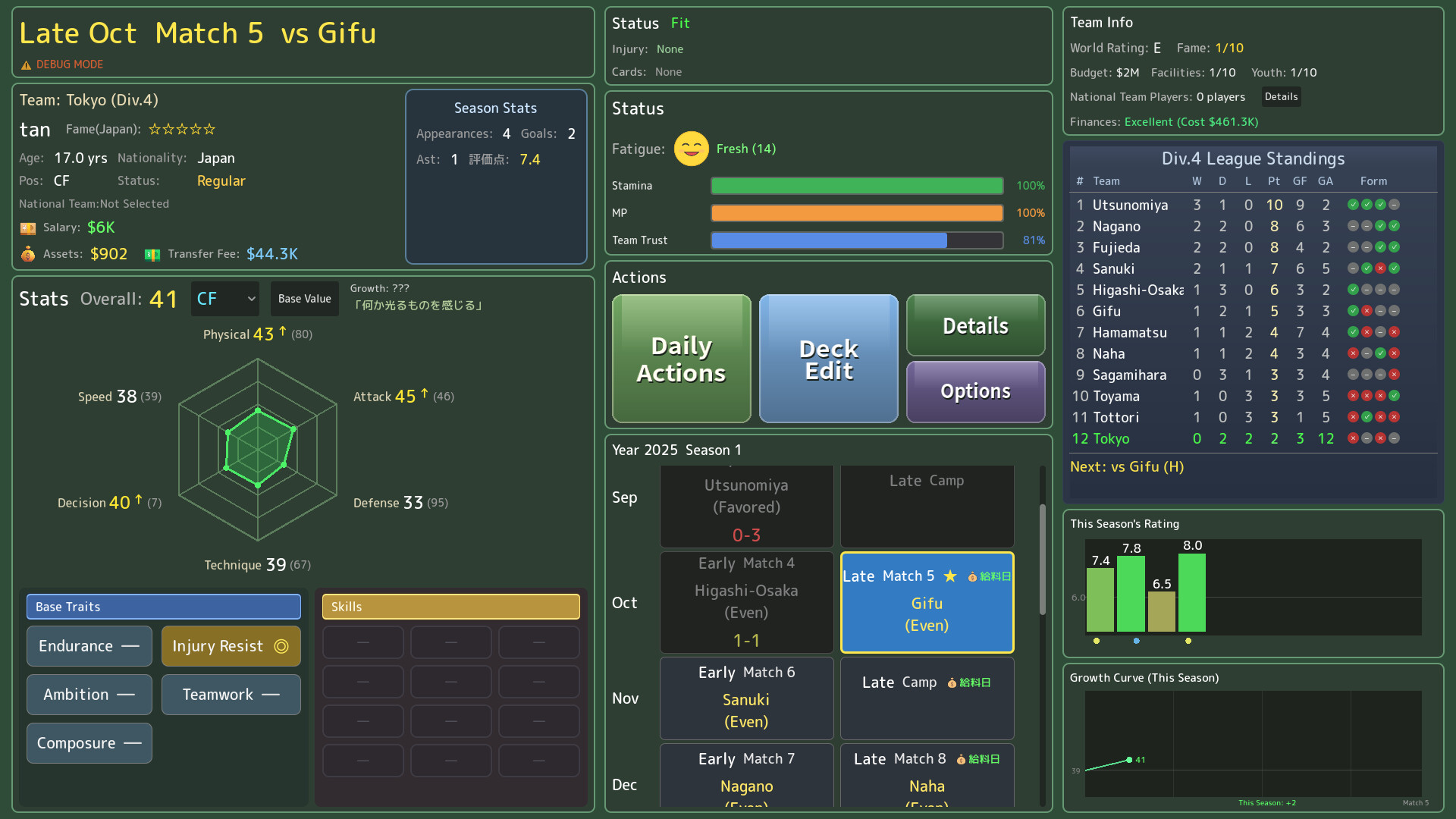Click the salary money icon
This screenshot has height=819, width=1456.
(28, 228)
